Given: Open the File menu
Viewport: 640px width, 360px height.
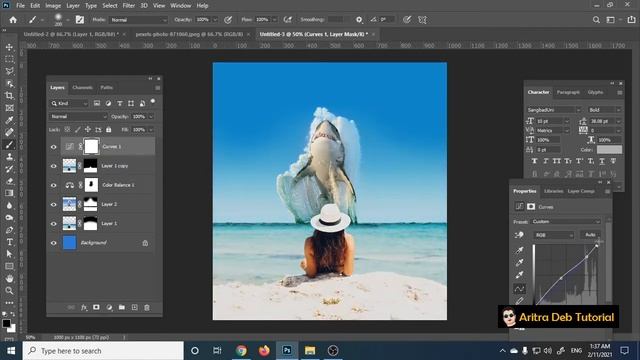Looking at the screenshot, I should 20,6.
